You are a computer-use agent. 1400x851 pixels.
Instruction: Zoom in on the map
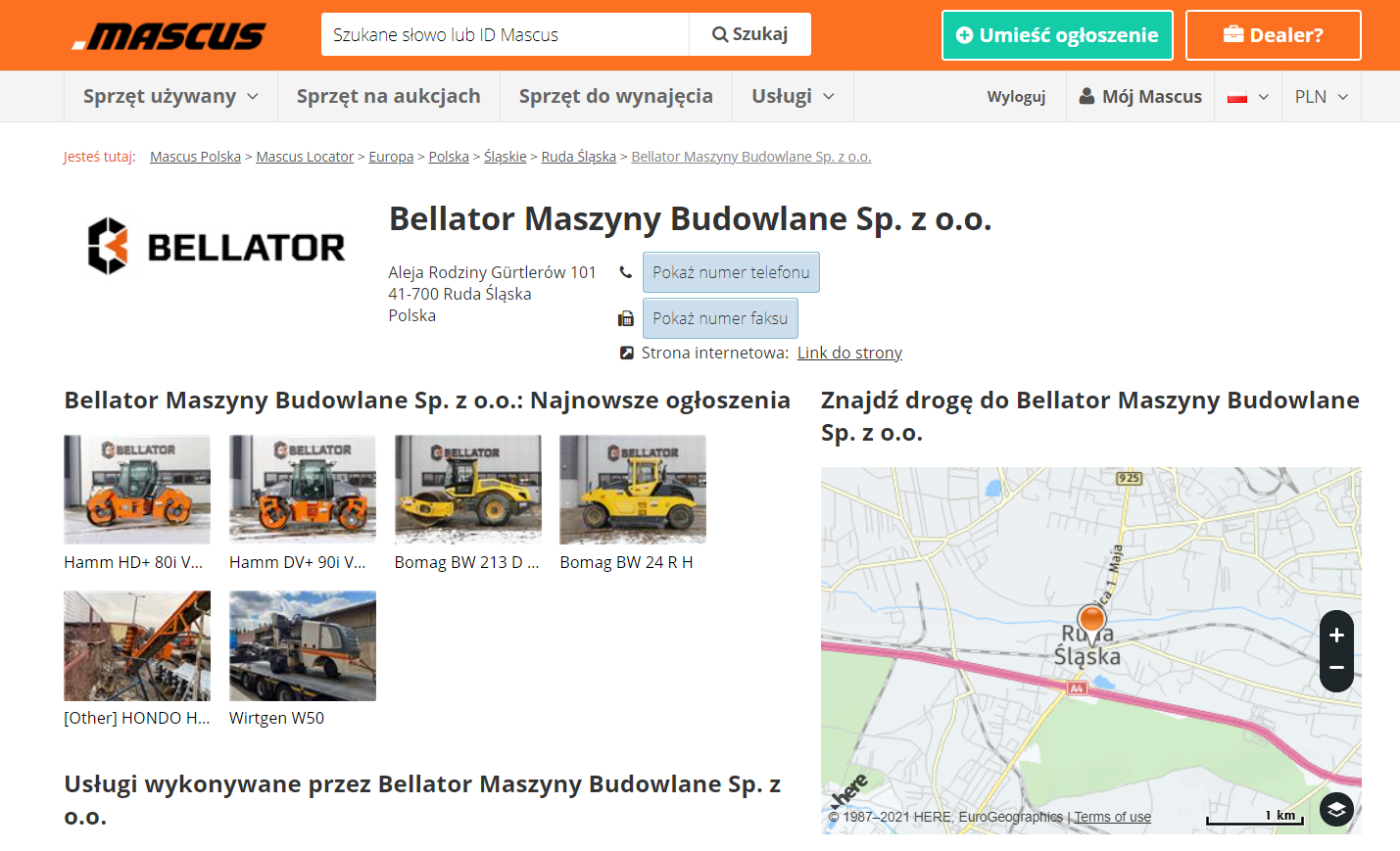coord(1336,635)
